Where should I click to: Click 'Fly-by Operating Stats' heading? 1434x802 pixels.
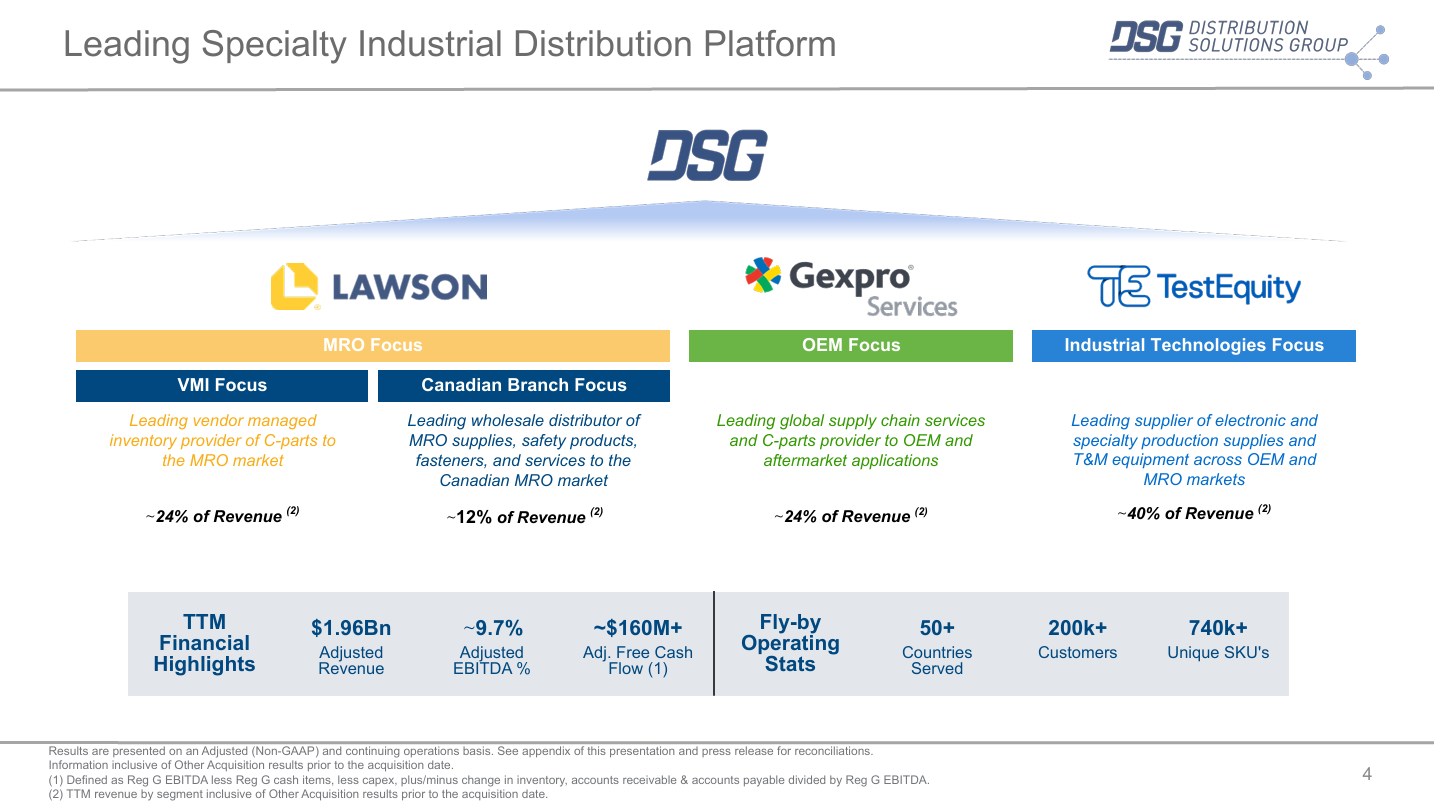(790, 643)
